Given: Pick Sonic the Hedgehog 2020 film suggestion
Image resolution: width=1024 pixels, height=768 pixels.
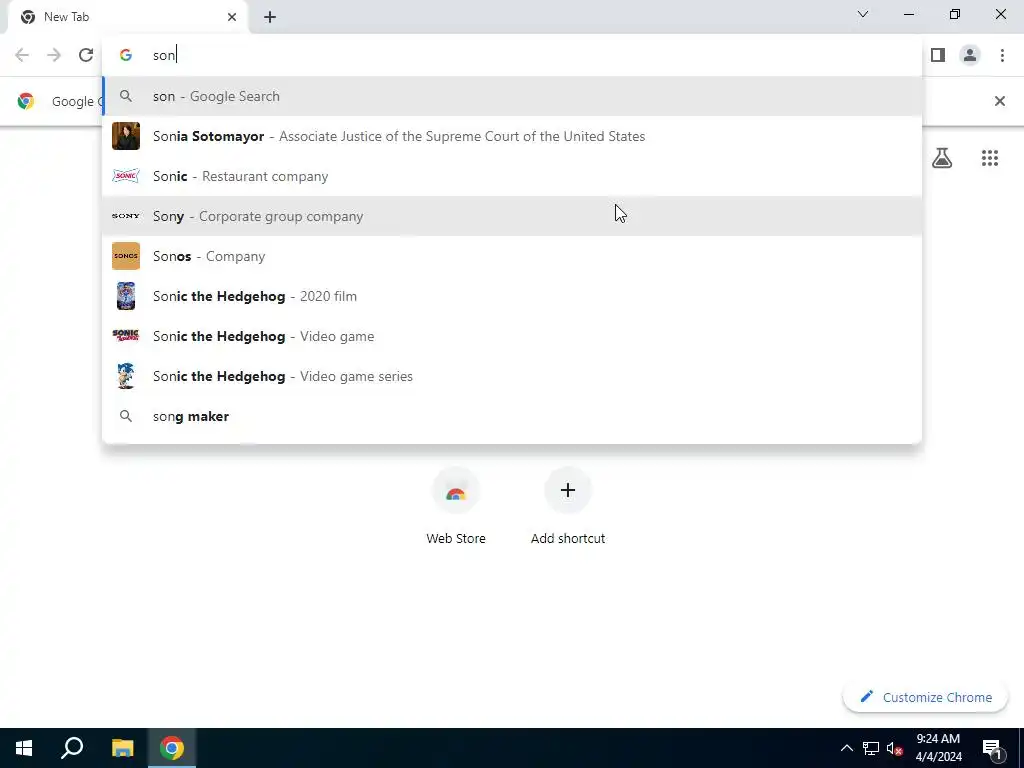Looking at the screenshot, I should pos(512,296).
